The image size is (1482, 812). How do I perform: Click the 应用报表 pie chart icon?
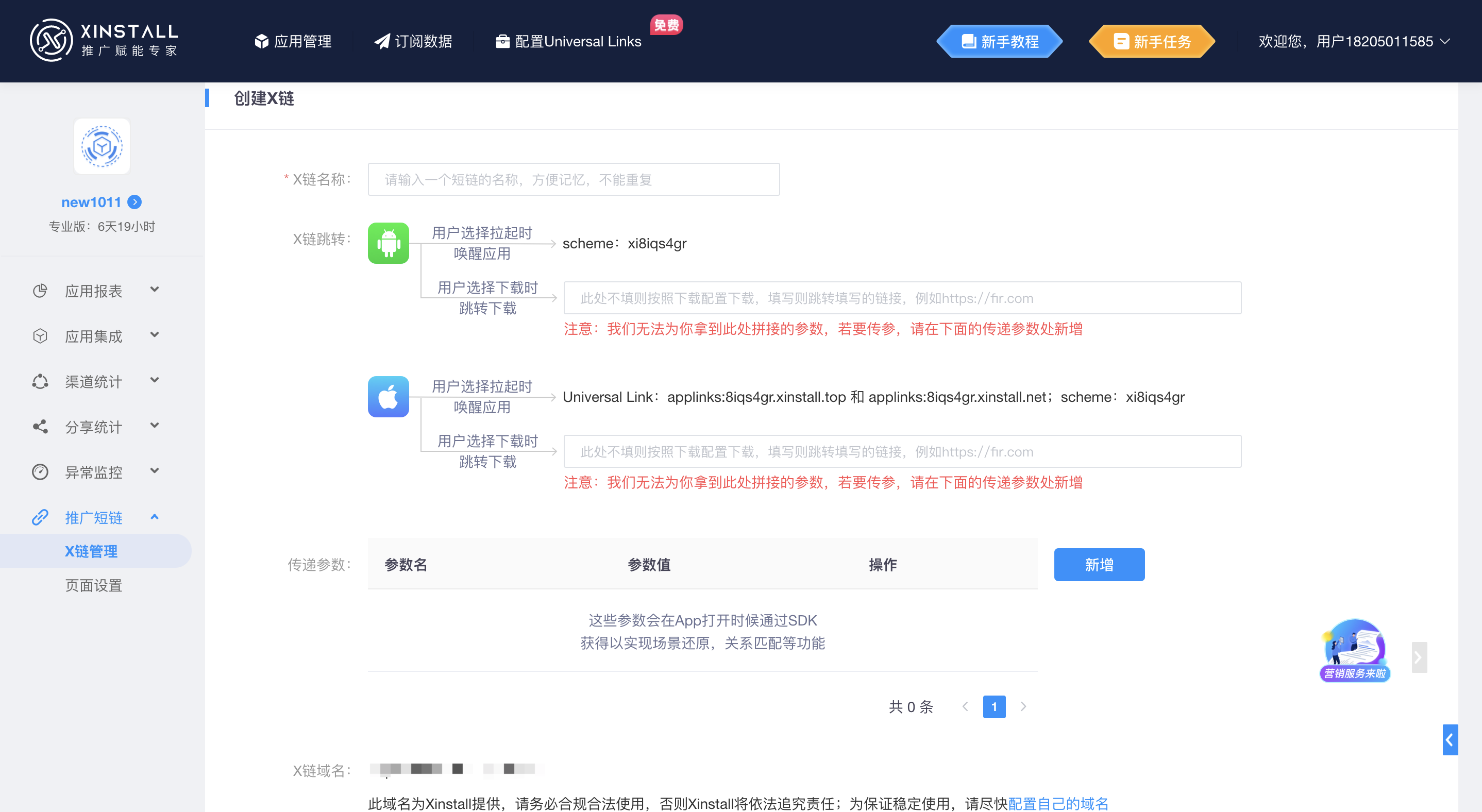click(40, 291)
